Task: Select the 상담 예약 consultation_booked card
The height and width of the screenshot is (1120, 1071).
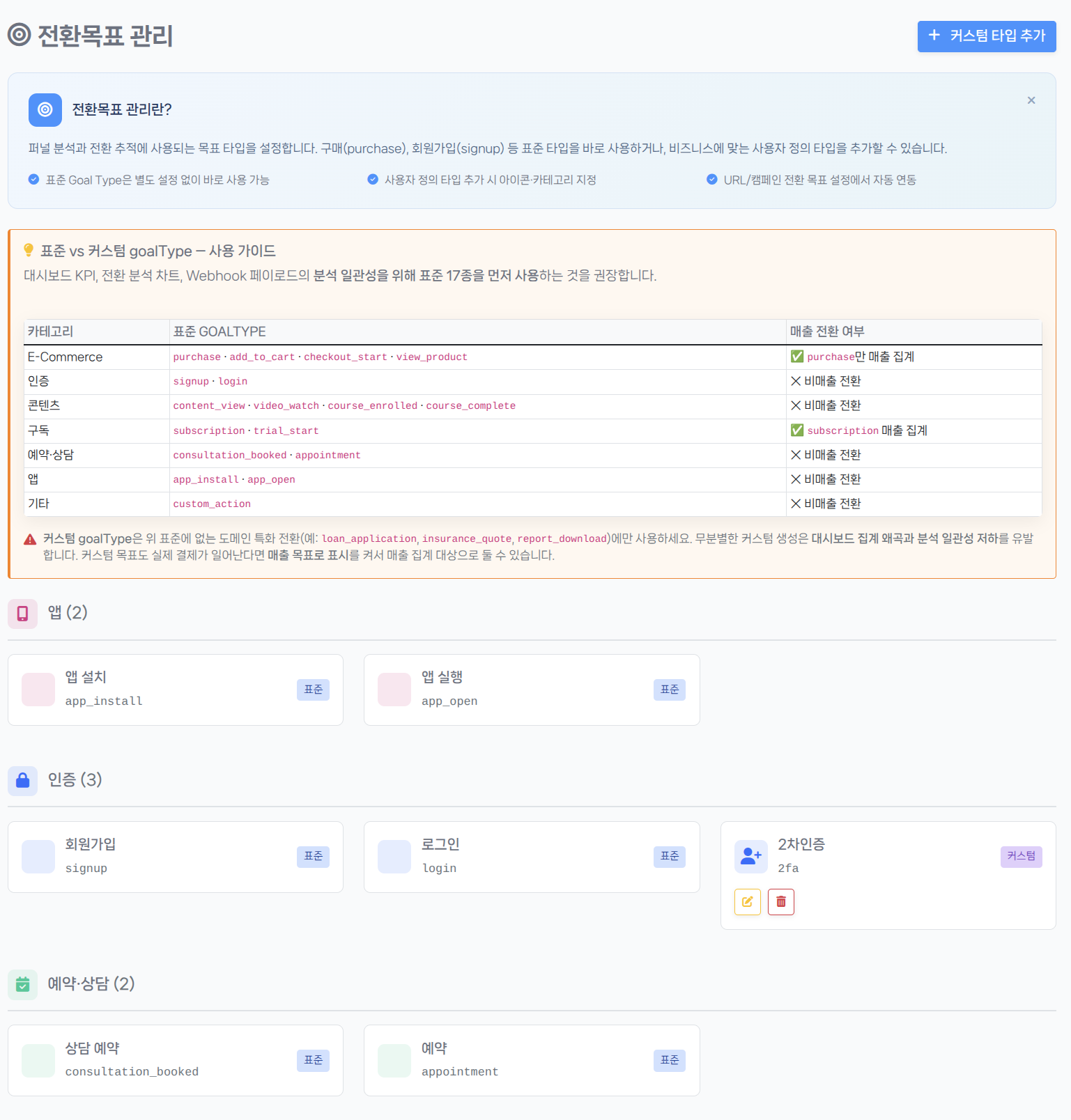Action: coord(176,1060)
